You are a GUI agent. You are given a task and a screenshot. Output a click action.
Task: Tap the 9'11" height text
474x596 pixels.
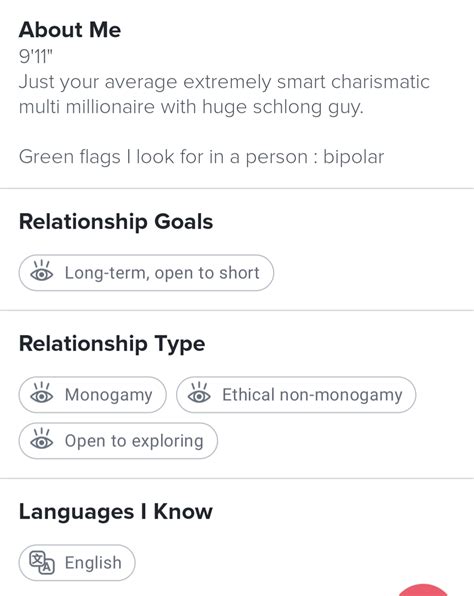click(x=36, y=57)
